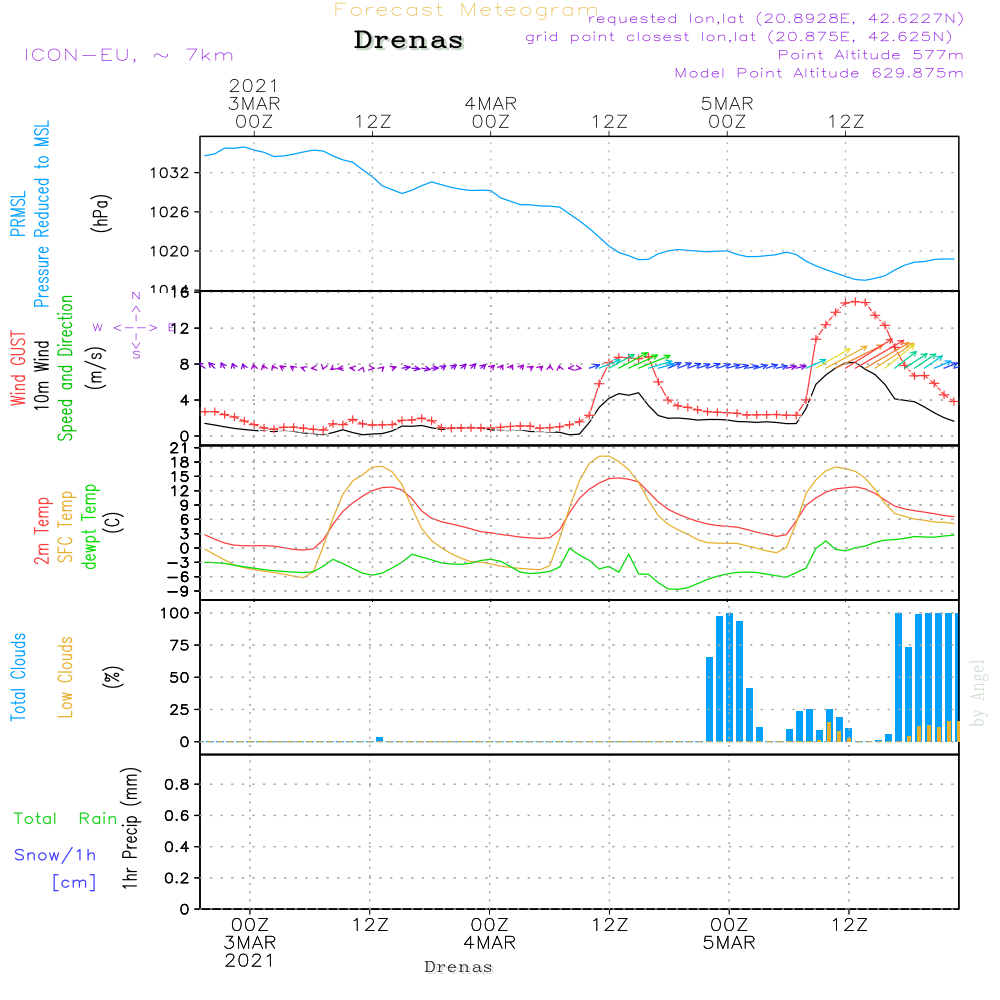Click the '(C)' temperature unit label
This screenshot has width=1000, height=1000.
[x=114, y=522]
